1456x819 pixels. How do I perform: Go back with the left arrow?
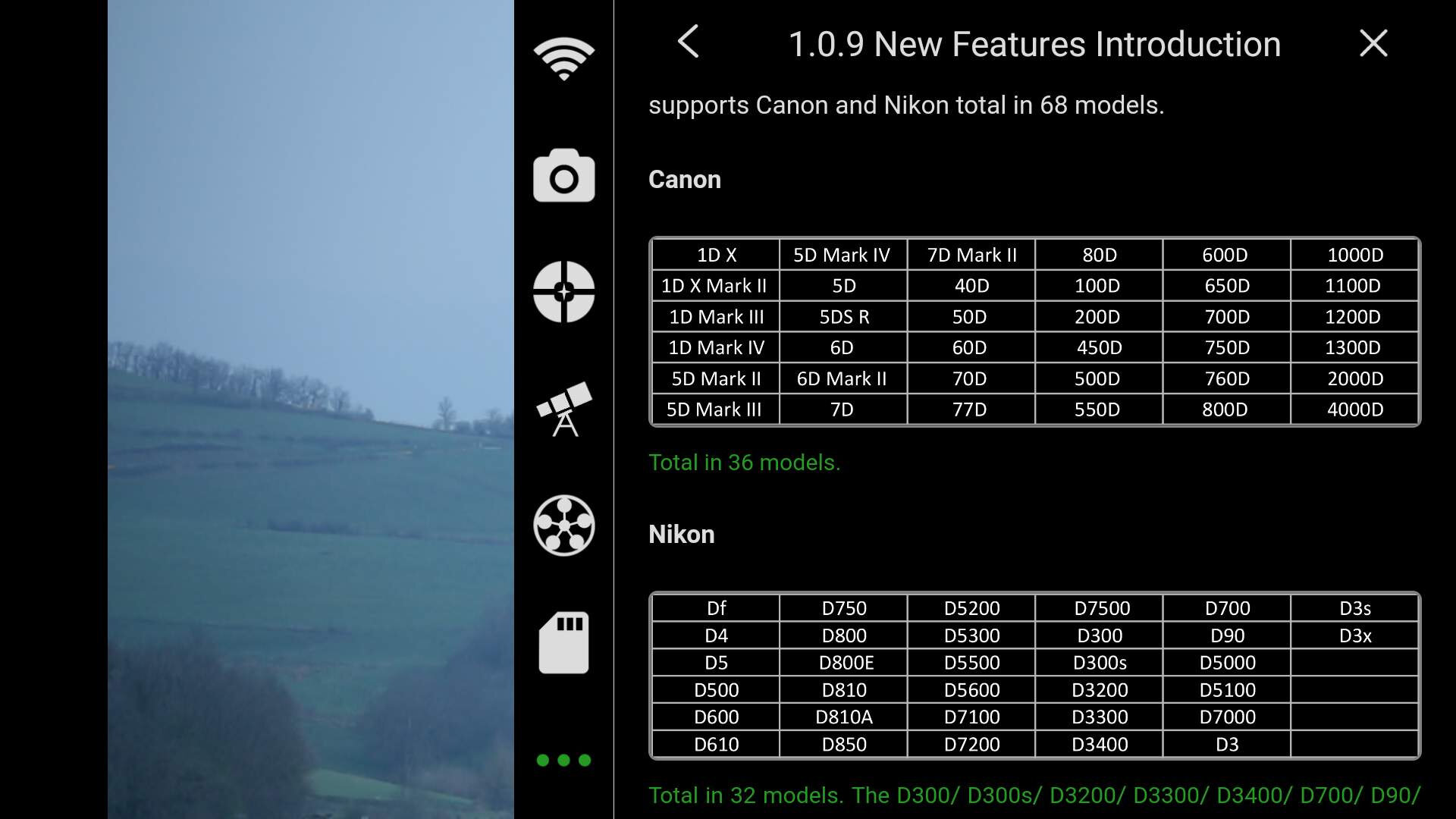[688, 42]
